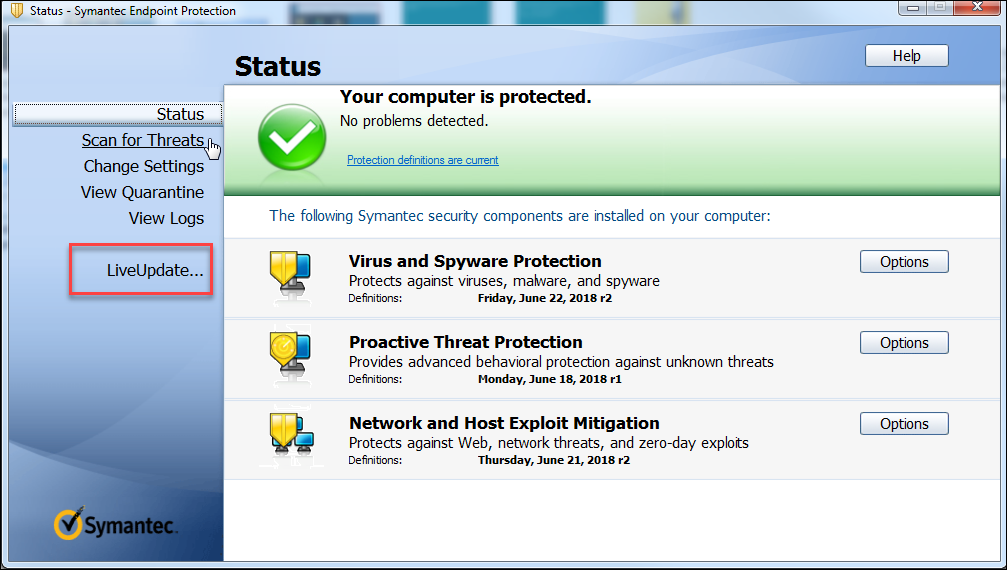Open Options for Proactive Threat Protection
Screen dimensions: 1007x570
click(x=904, y=343)
